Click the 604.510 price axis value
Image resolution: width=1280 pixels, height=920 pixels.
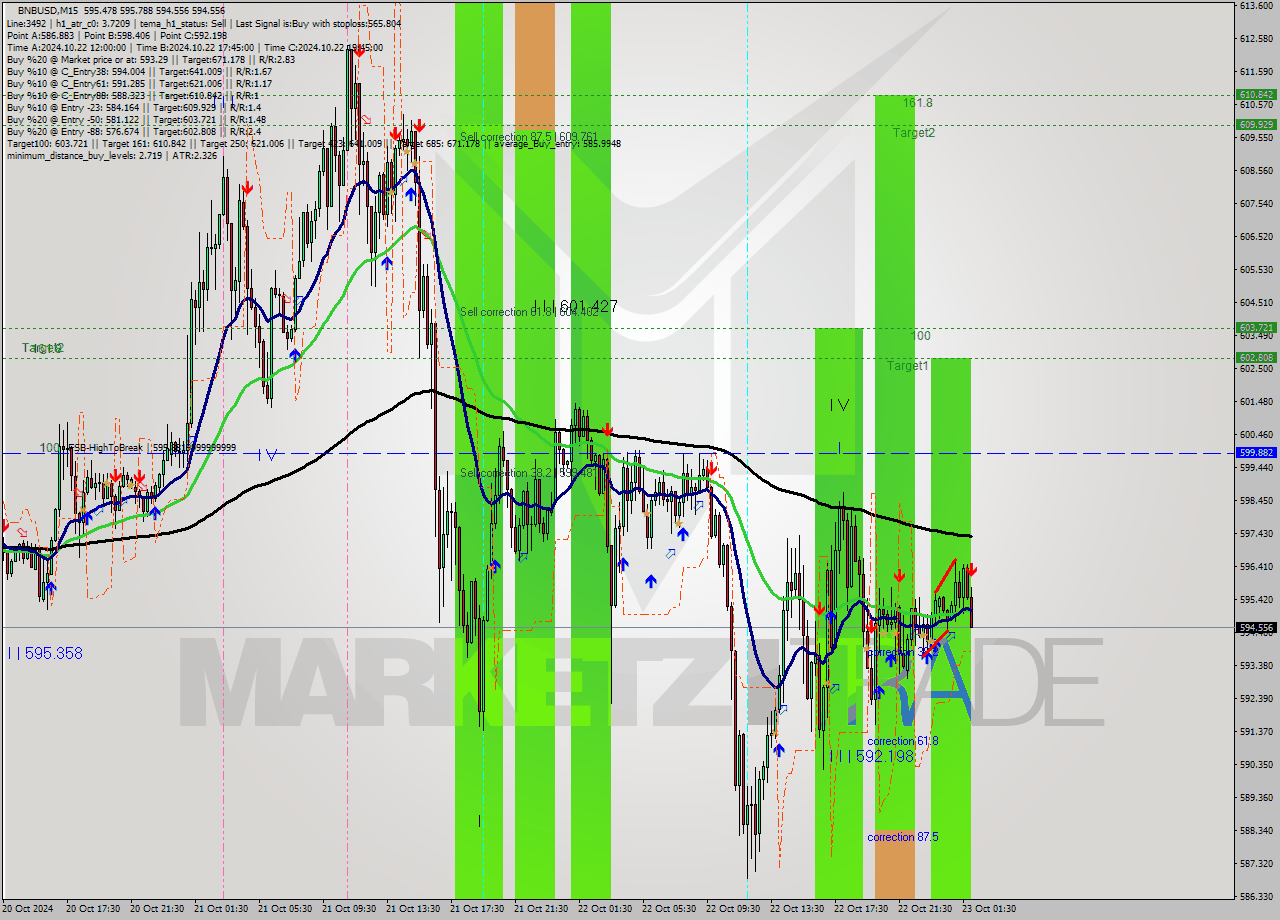click(x=1256, y=303)
